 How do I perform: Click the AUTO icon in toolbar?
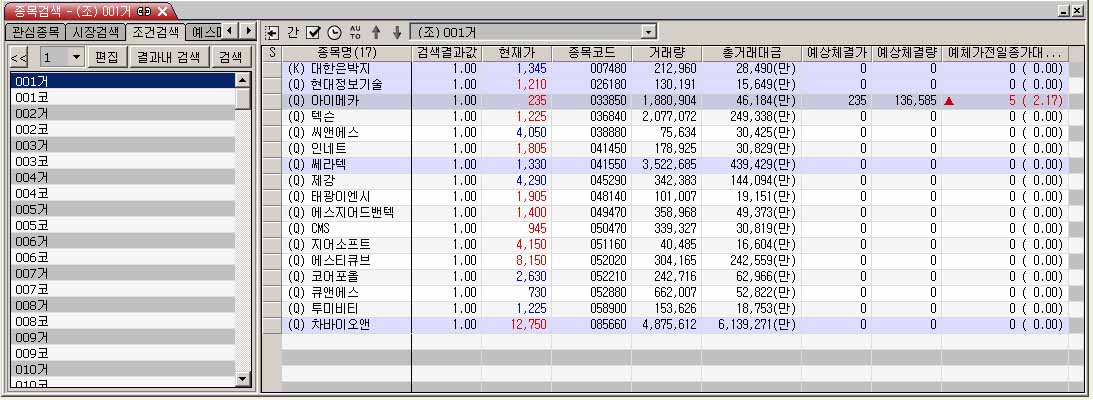tap(355, 33)
